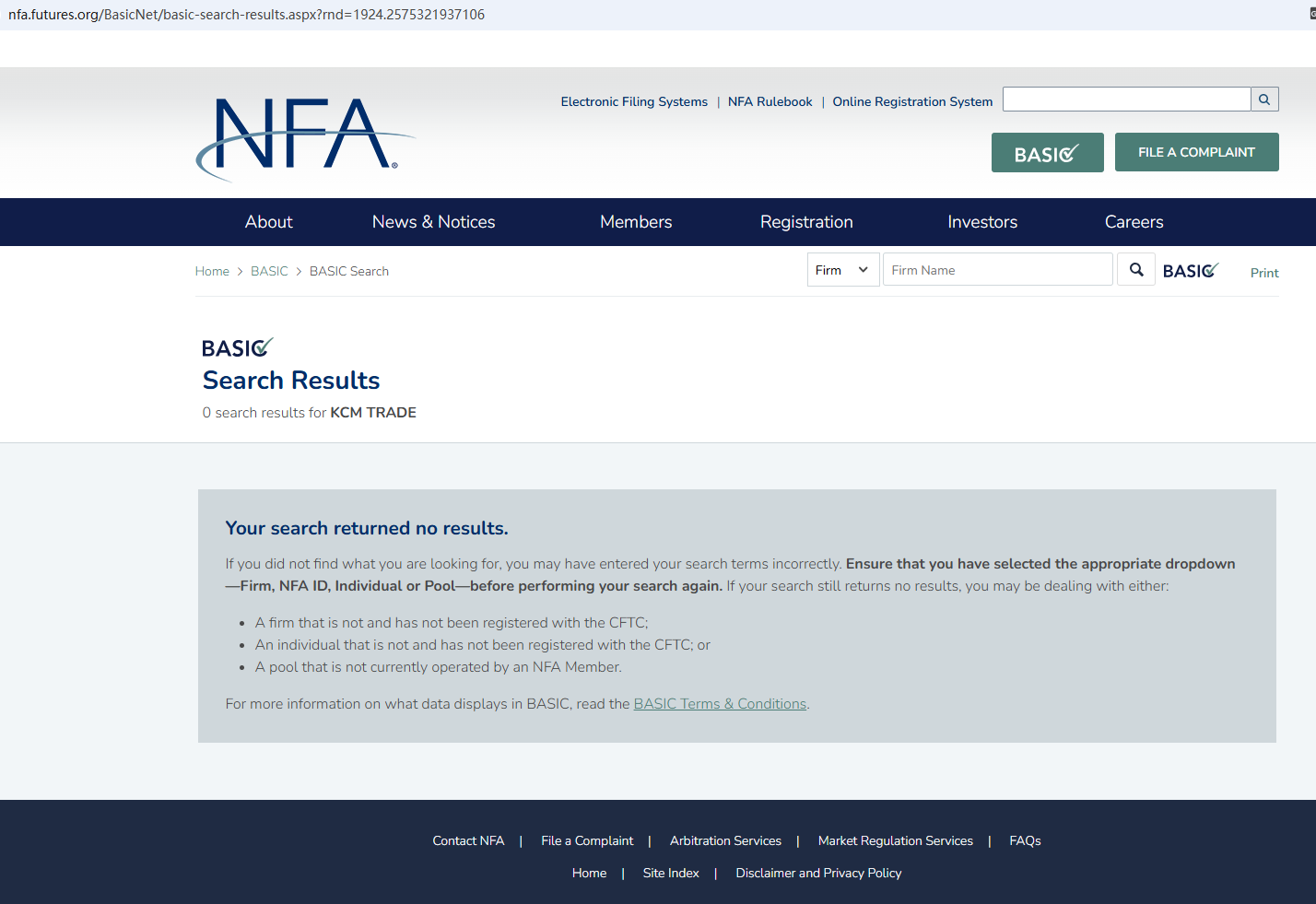Image resolution: width=1316 pixels, height=904 pixels.
Task: Click BASIC Search in the breadcrumb
Action: pos(349,271)
